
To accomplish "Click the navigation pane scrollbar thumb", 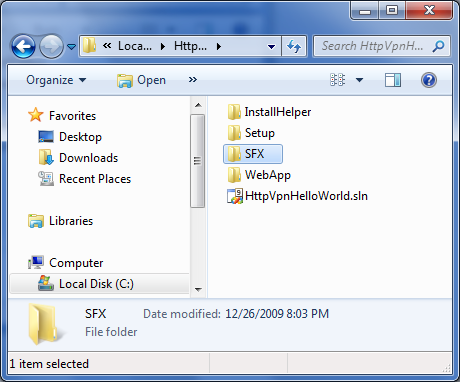I will pos(198,161).
